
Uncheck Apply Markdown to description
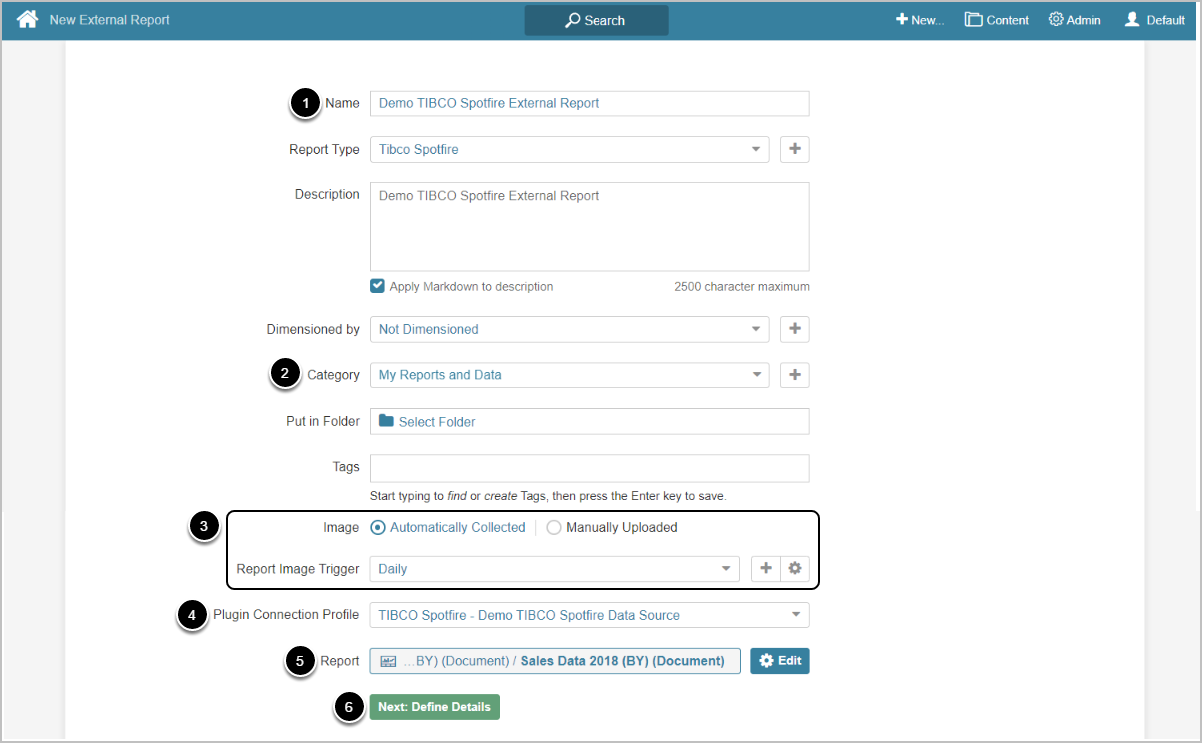point(377,286)
